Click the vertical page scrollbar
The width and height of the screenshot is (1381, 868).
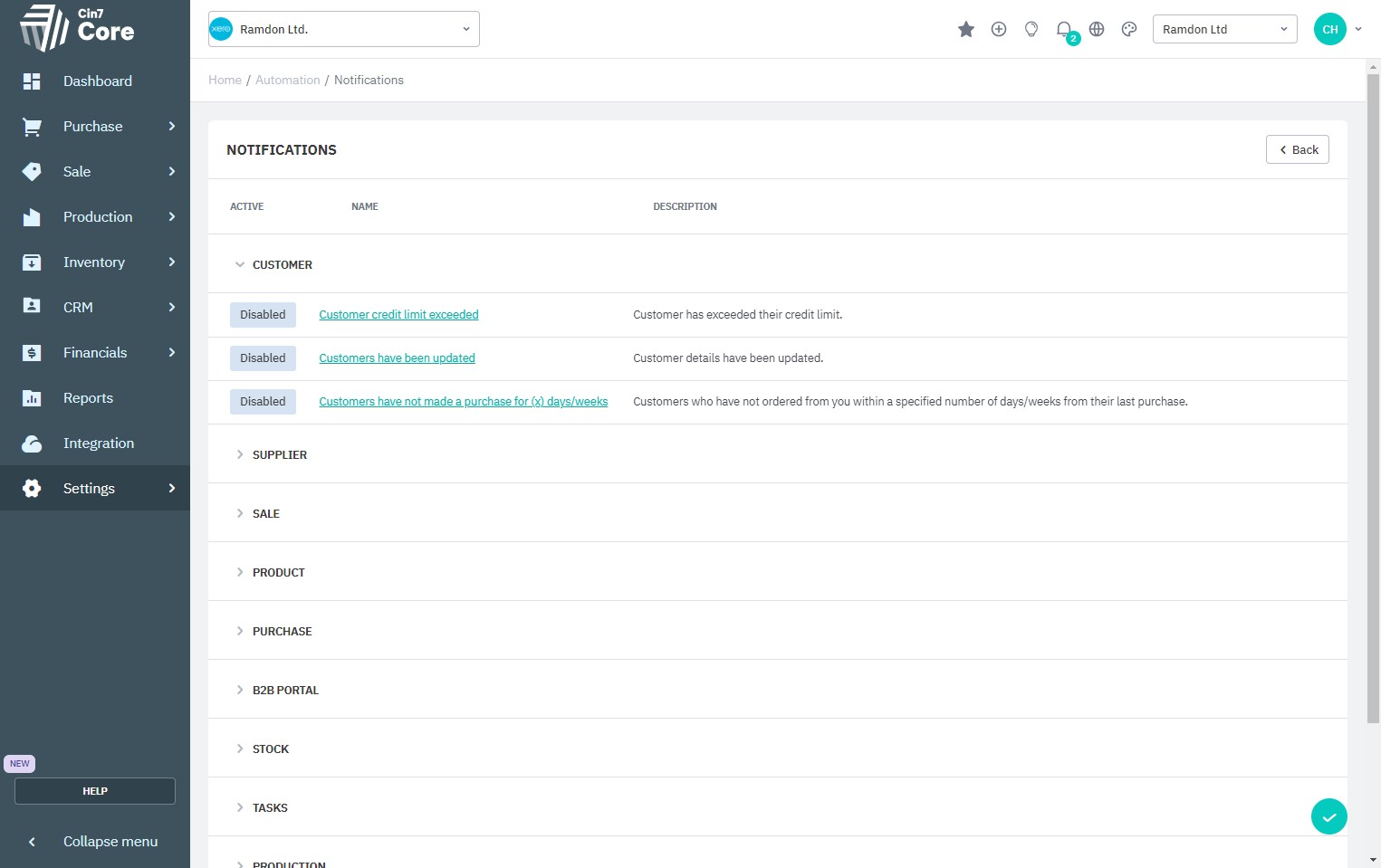coord(1372,398)
